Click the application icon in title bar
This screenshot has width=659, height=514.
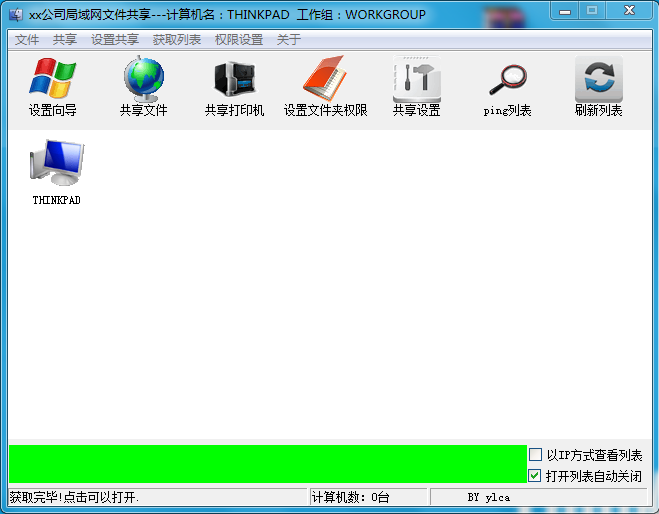pos(16,14)
